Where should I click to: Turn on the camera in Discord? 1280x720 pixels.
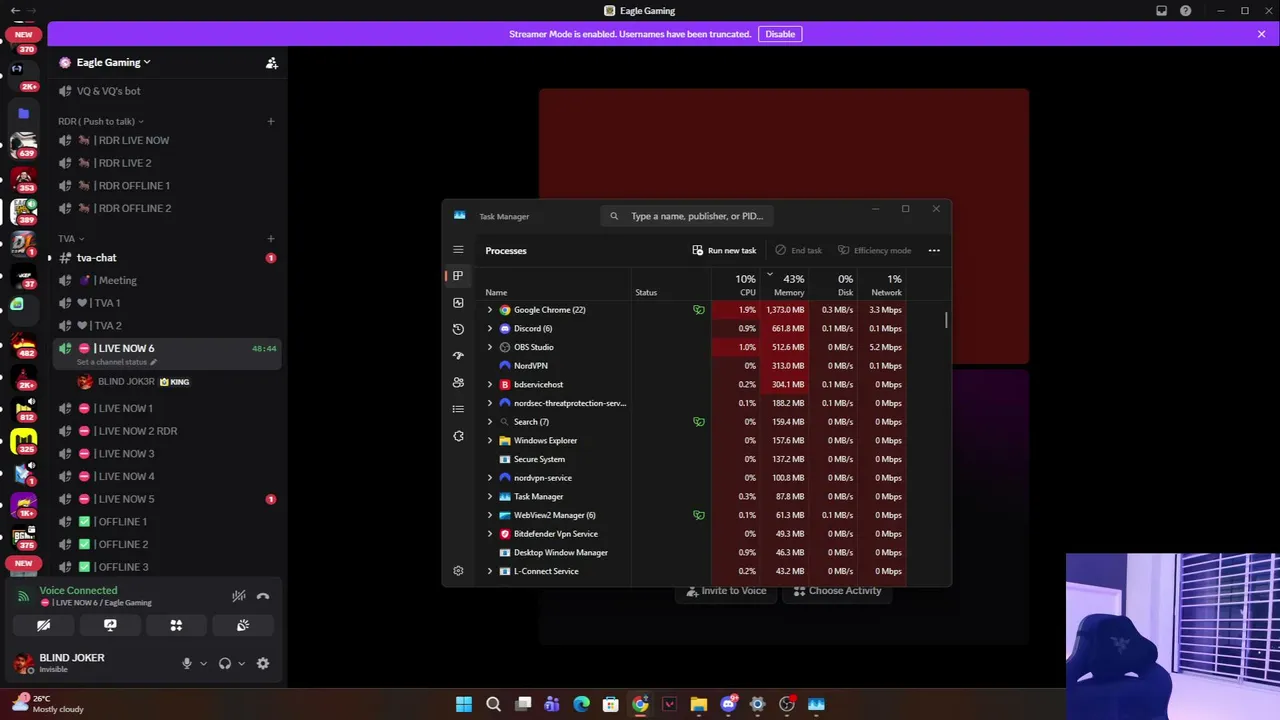point(44,625)
